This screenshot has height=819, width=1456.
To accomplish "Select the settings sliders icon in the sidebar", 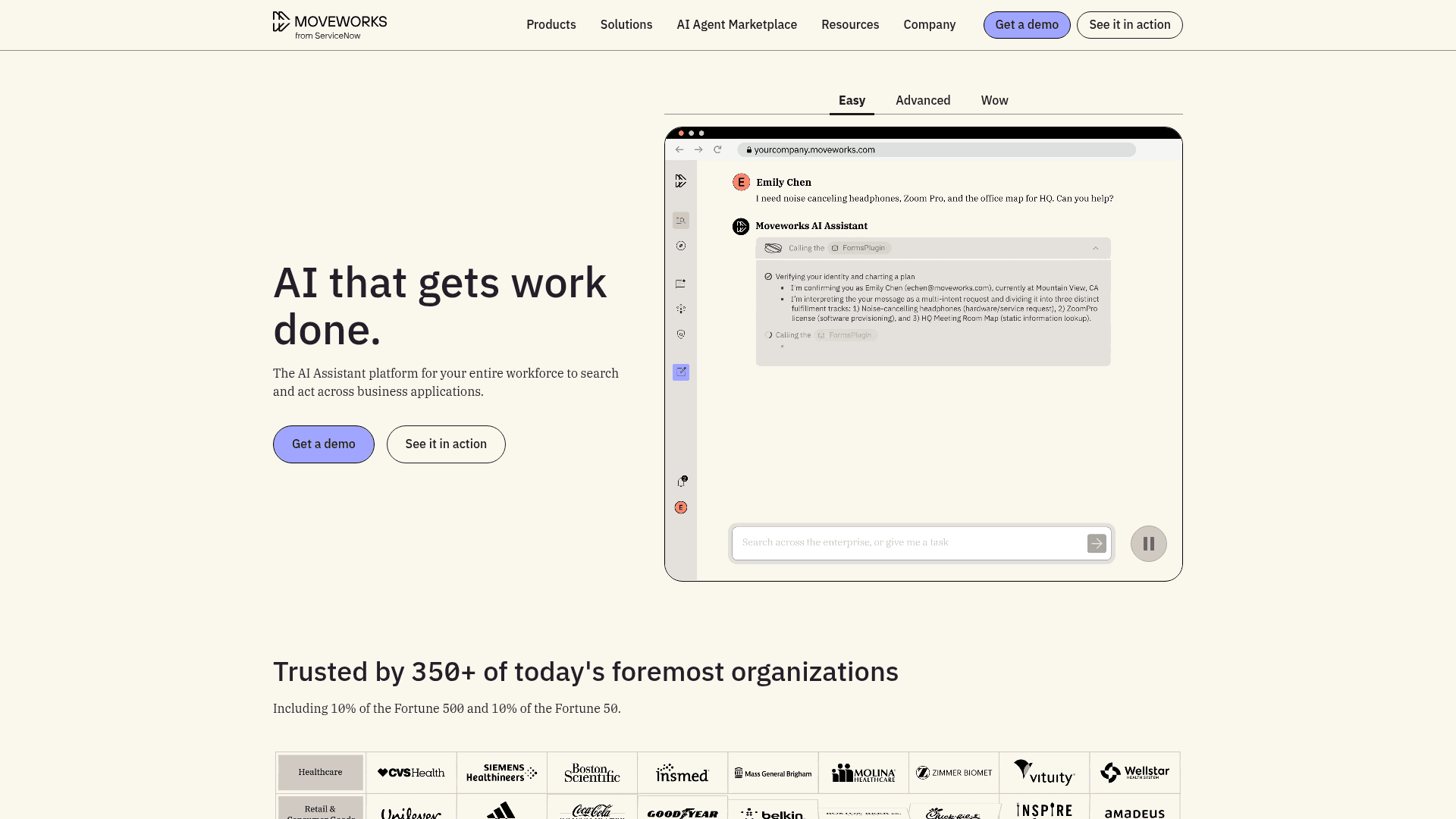I will tap(680, 309).
